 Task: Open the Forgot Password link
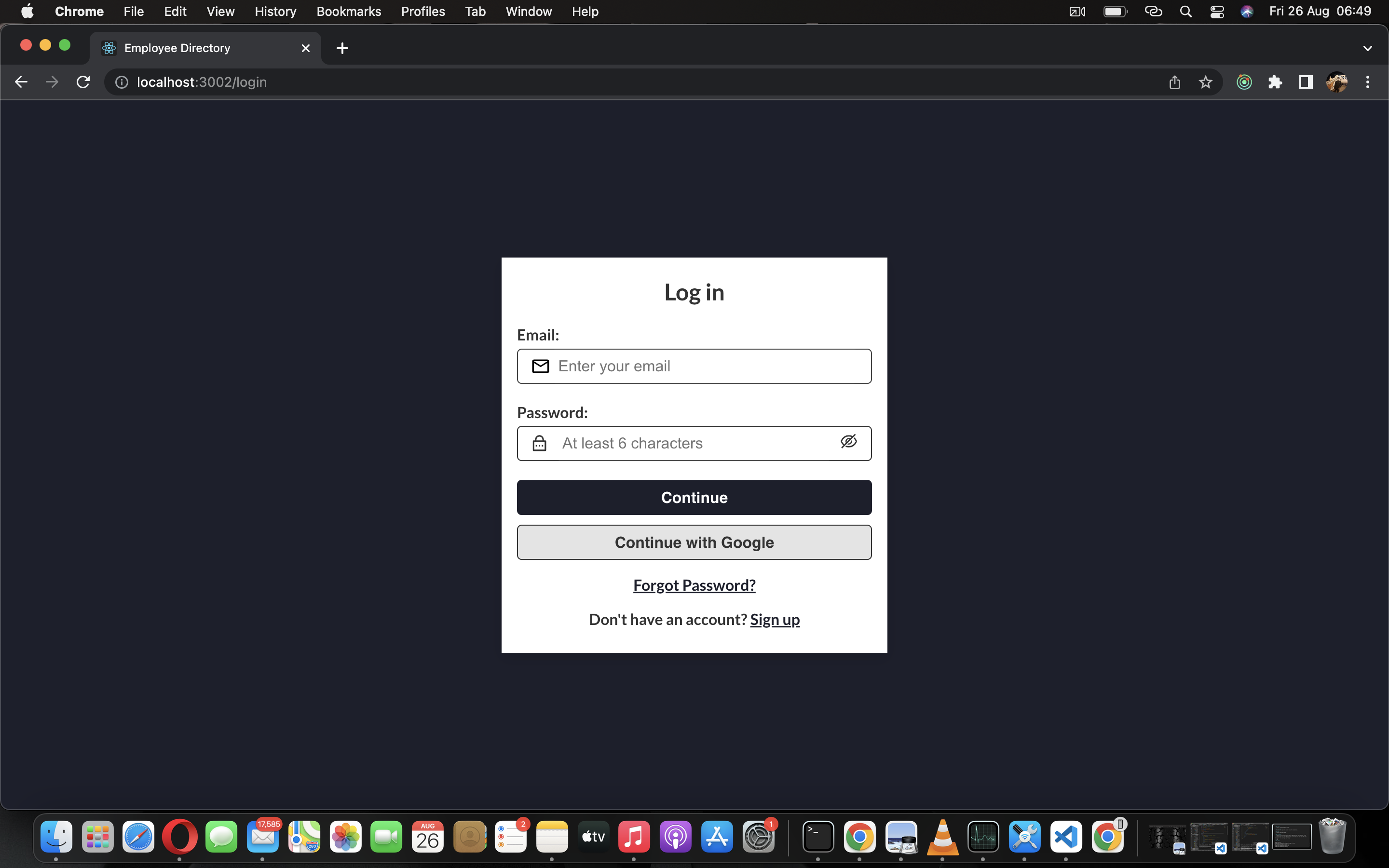tap(694, 585)
